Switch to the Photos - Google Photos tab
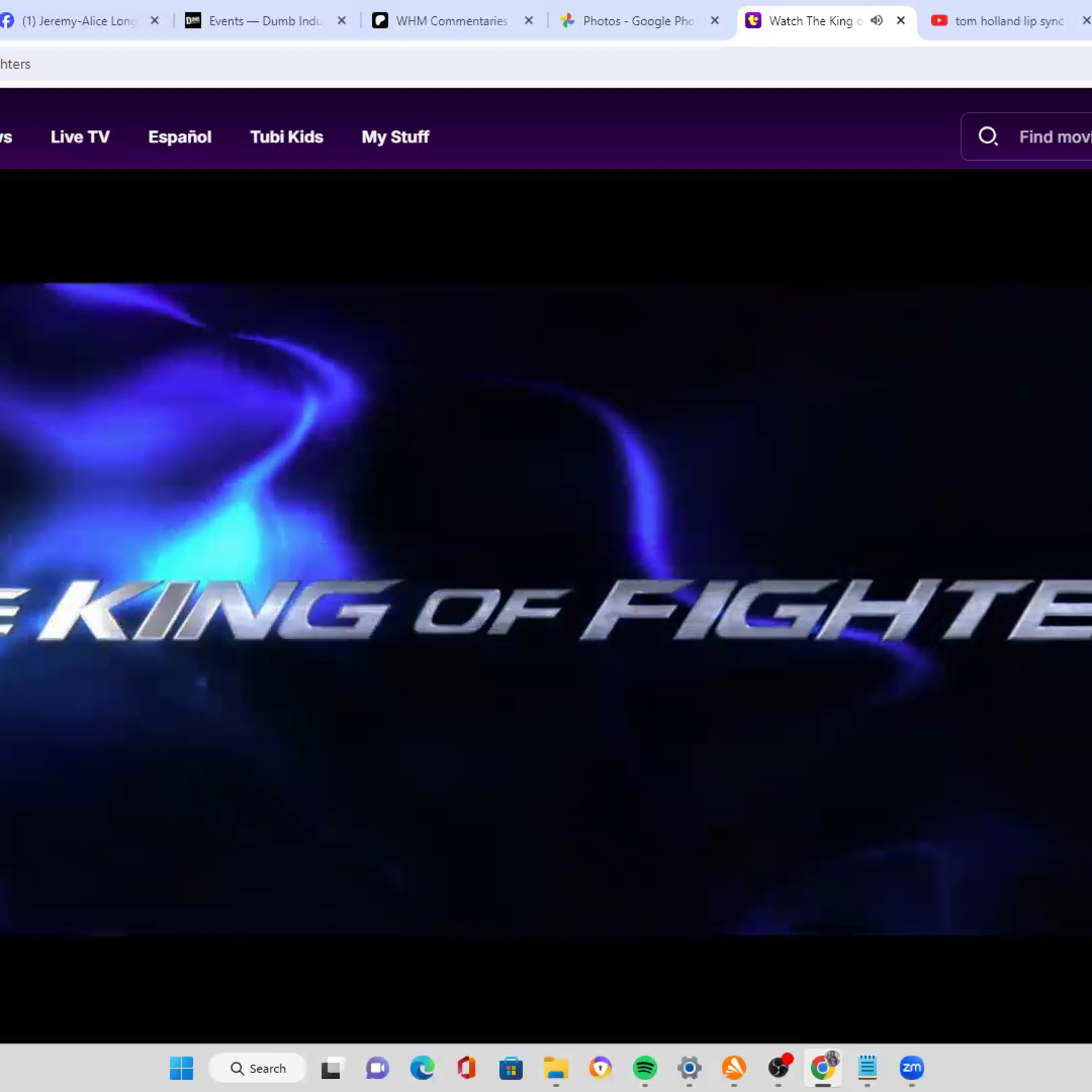The height and width of the screenshot is (1092, 1092). [x=639, y=21]
